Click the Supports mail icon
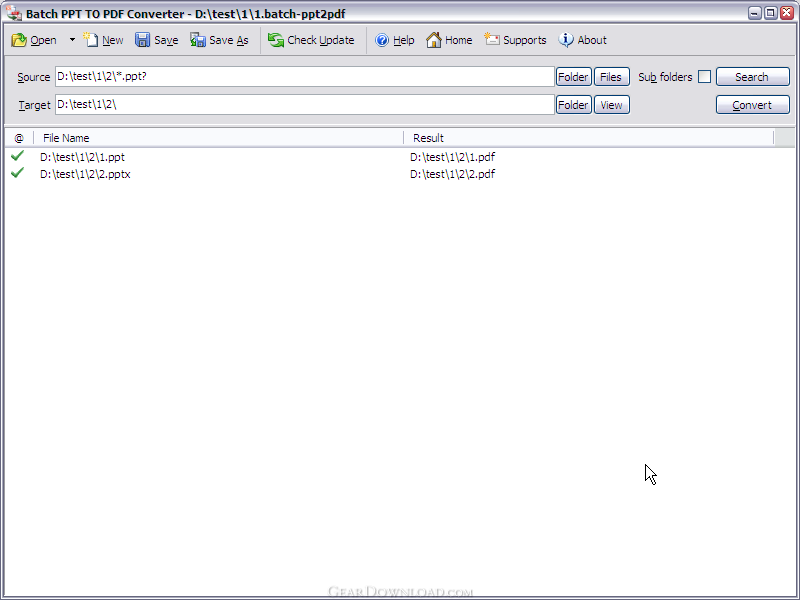The height and width of the screenshot is (600, 800). click(492, 39)
